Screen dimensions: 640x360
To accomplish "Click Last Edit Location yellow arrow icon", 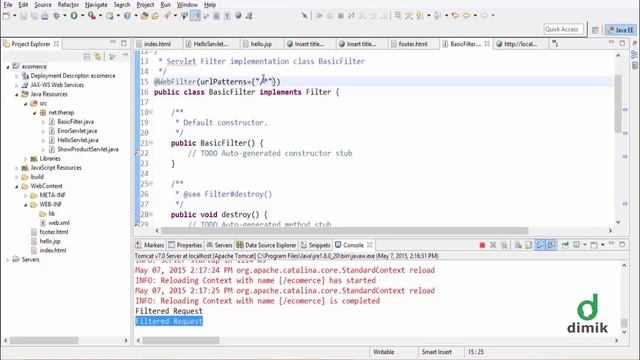I will (x=455, y=16).
